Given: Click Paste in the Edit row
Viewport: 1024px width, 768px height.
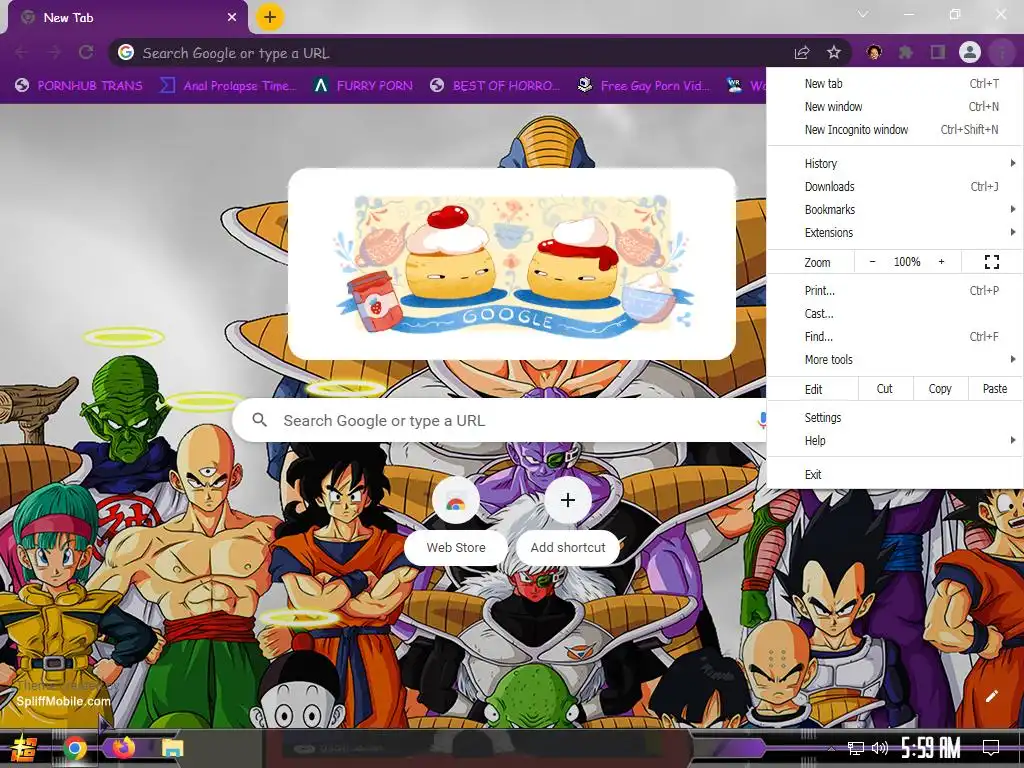Looking at the screenshot, I should [x=995, y=389].
